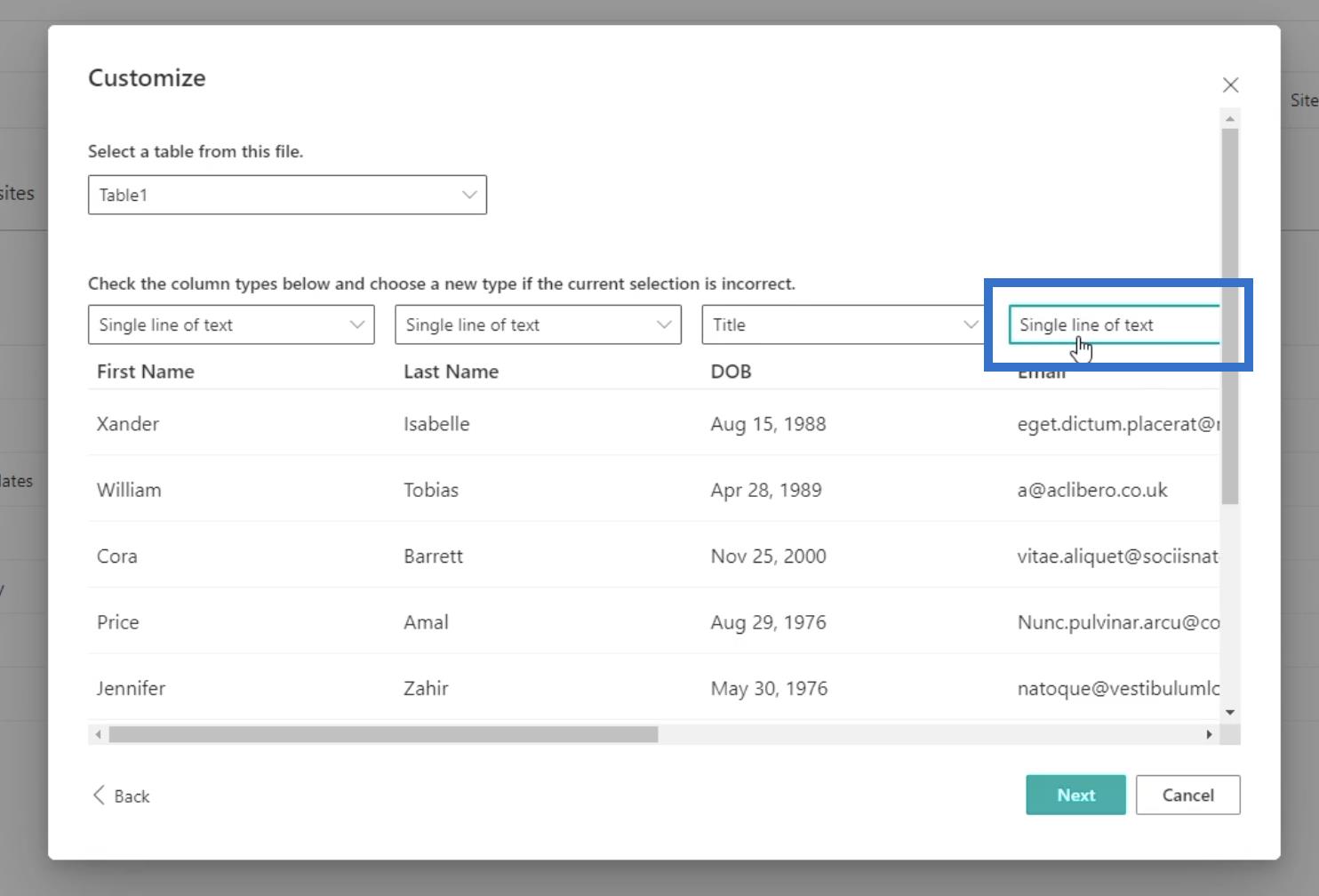This screenshot has width=1319, height=896.
Task: Click the horizontal scrollbar right arrow
Action: click(1209, 734)
